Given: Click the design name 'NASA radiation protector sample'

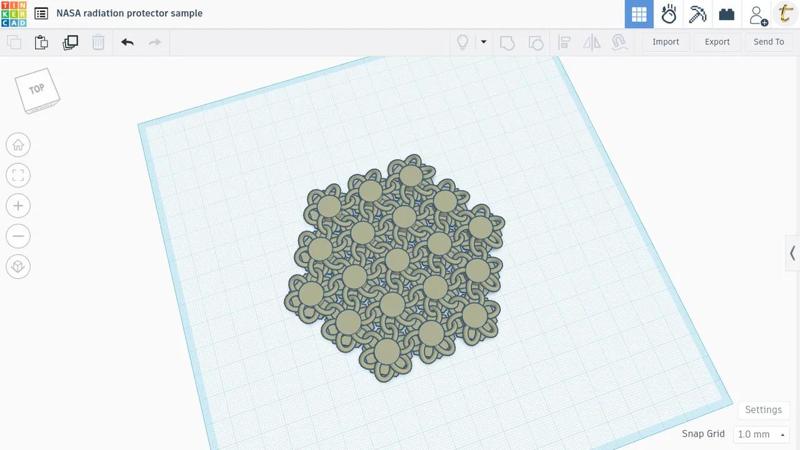Looking at the screenshot, I should pyautogui.click(x=129, y=13).
